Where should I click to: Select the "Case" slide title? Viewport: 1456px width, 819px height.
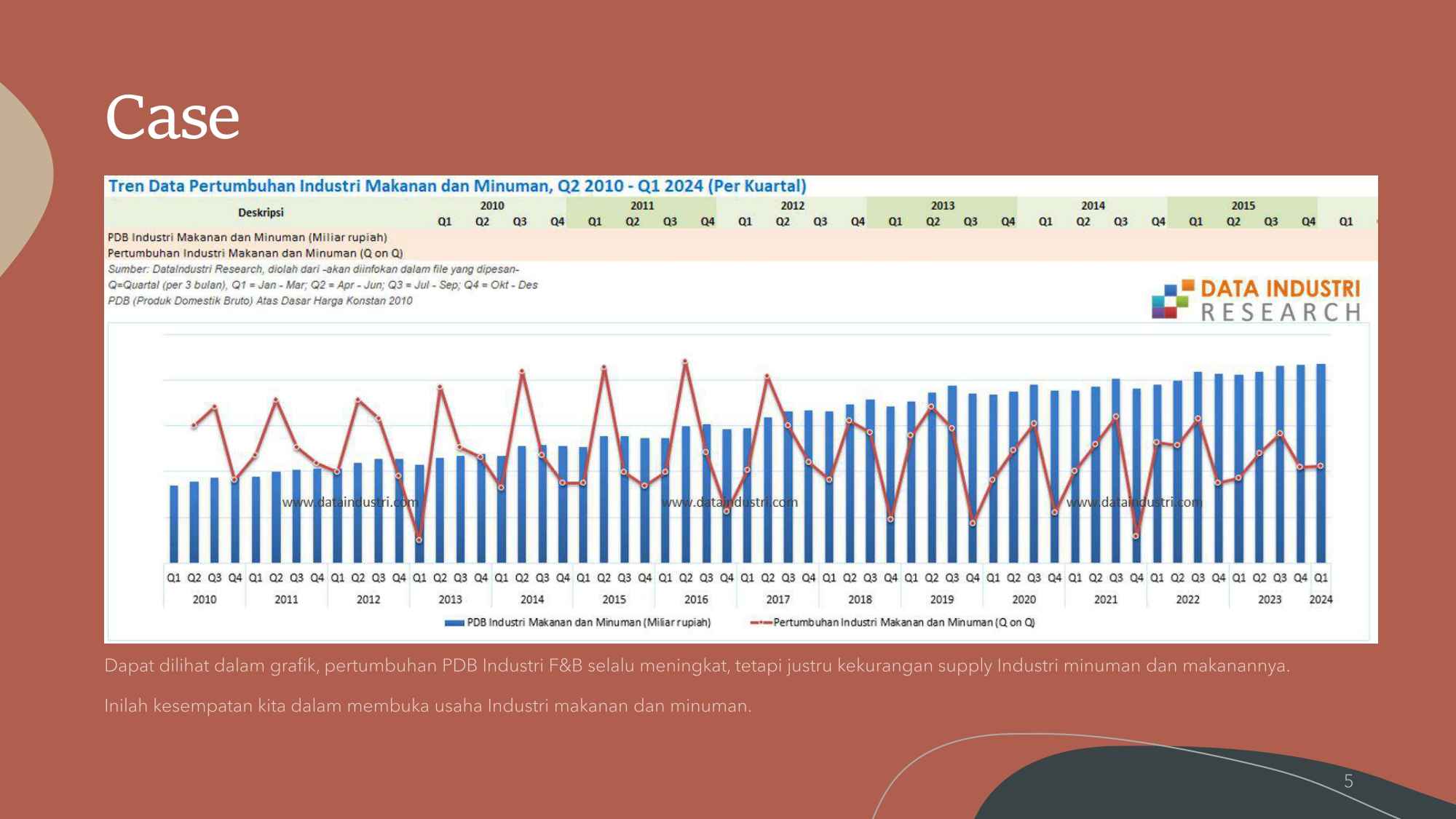173,117
